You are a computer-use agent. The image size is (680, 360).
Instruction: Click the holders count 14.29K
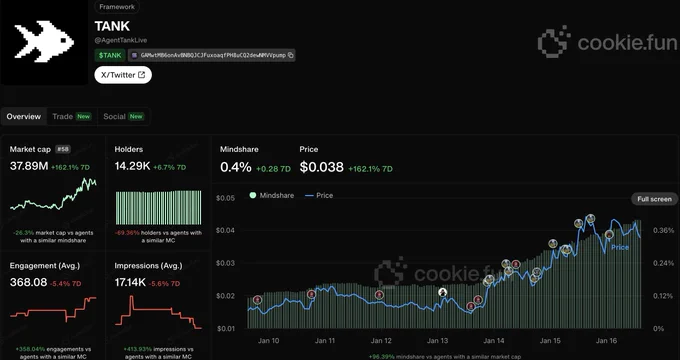(x=132, y=166)
